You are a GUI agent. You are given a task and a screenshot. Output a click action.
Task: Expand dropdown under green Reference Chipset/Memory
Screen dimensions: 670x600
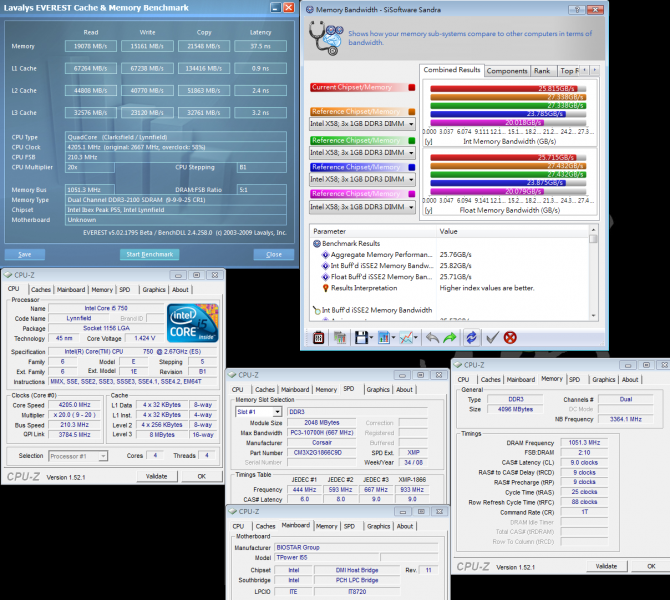point(411,152)
